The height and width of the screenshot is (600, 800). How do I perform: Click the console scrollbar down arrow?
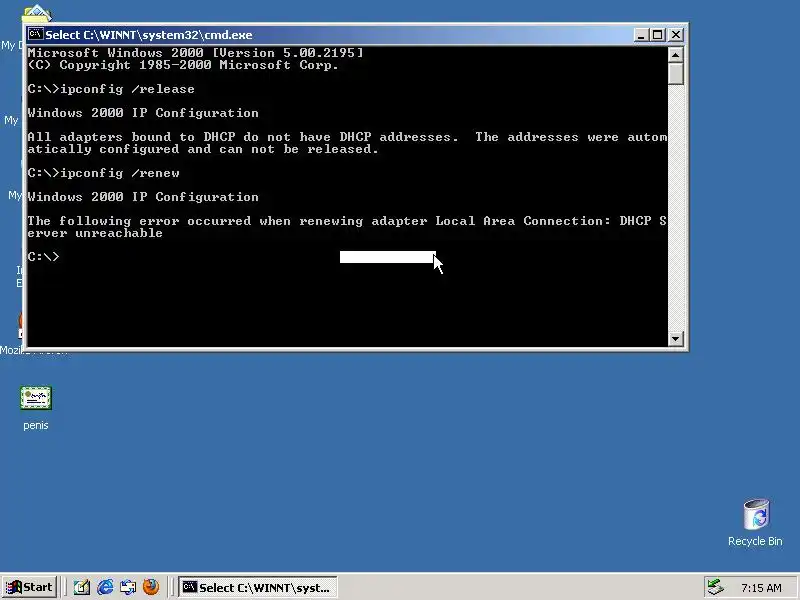(676, 338)
